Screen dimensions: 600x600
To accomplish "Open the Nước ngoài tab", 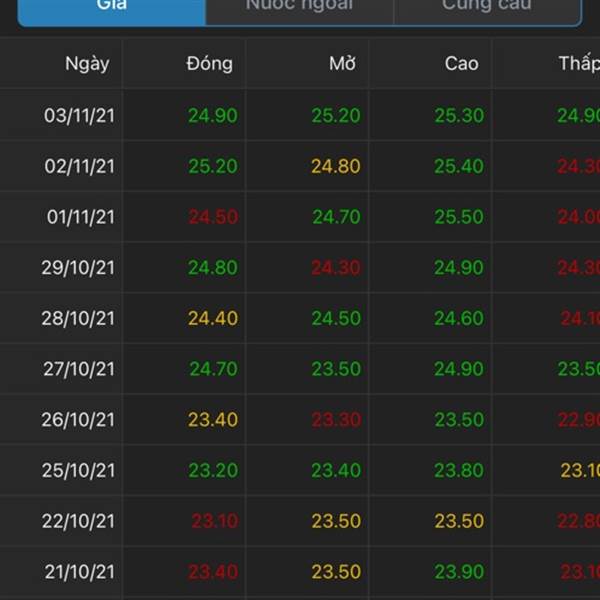I will [299, 11].
